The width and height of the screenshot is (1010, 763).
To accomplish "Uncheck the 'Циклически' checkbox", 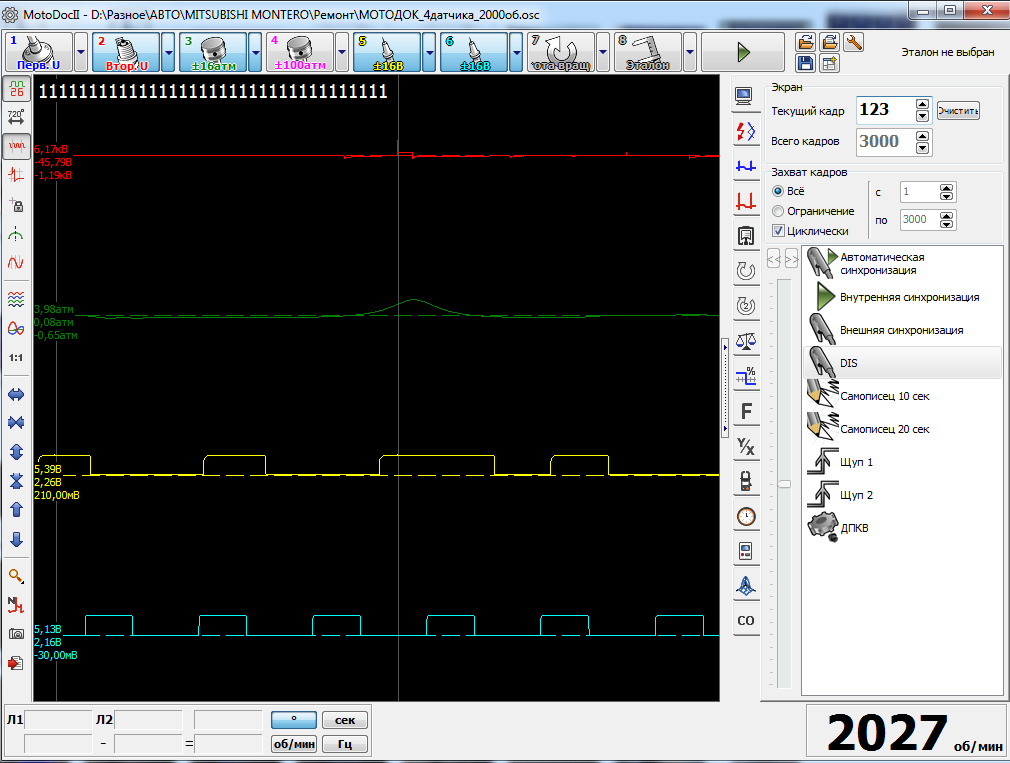I will pyautogui.click(x=778, y=231).
